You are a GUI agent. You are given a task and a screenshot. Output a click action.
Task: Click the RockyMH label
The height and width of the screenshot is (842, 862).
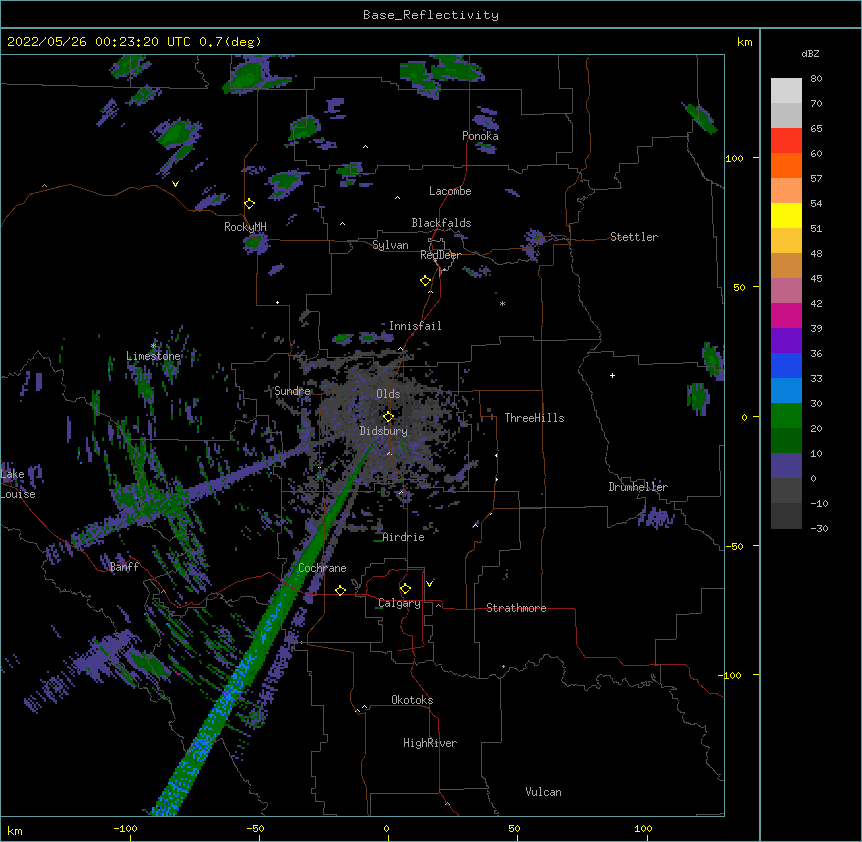click(x=245, y=227)
